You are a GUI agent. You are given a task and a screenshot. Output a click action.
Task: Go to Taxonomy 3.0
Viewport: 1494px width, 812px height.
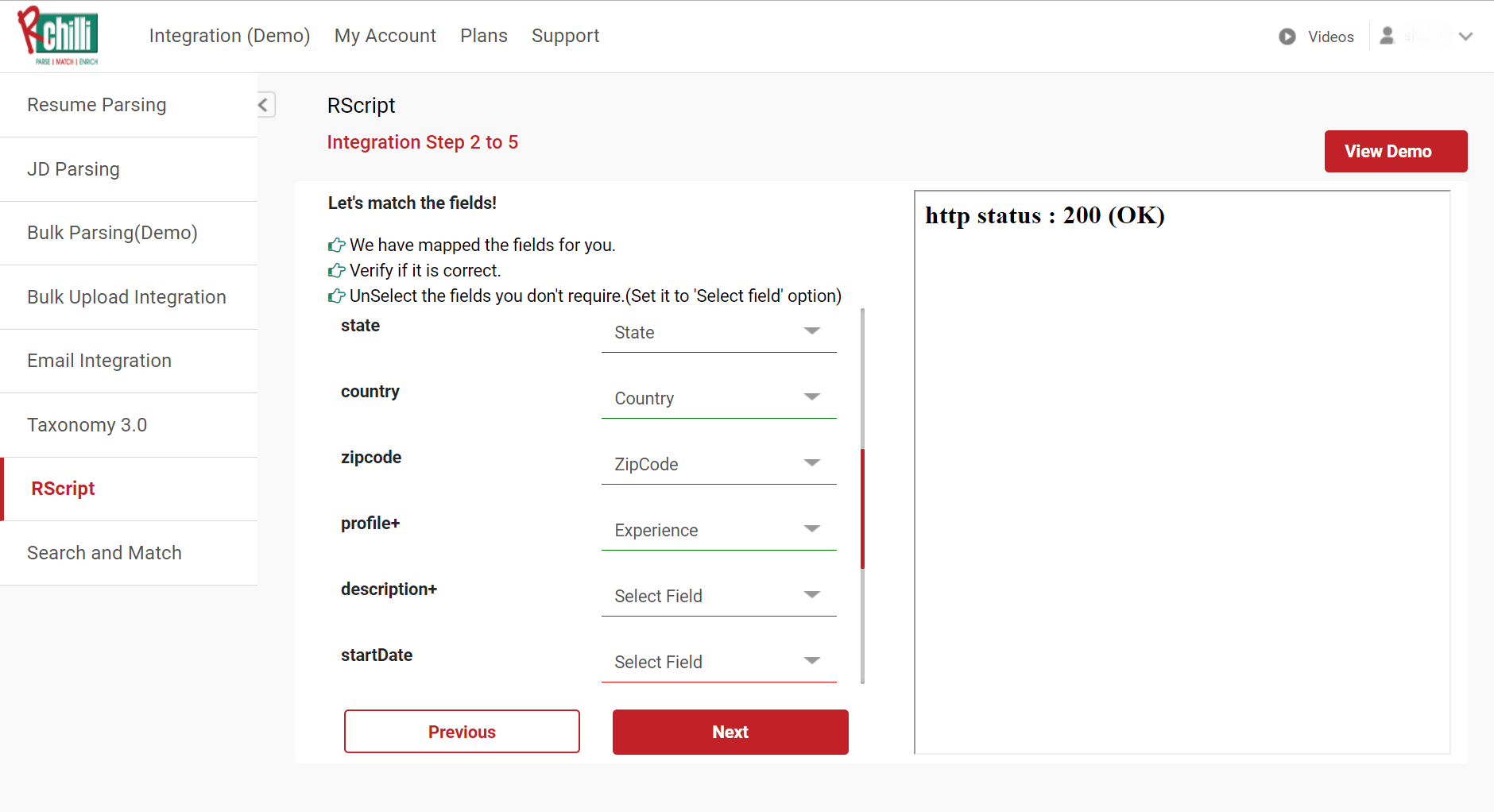pos(129,425)
